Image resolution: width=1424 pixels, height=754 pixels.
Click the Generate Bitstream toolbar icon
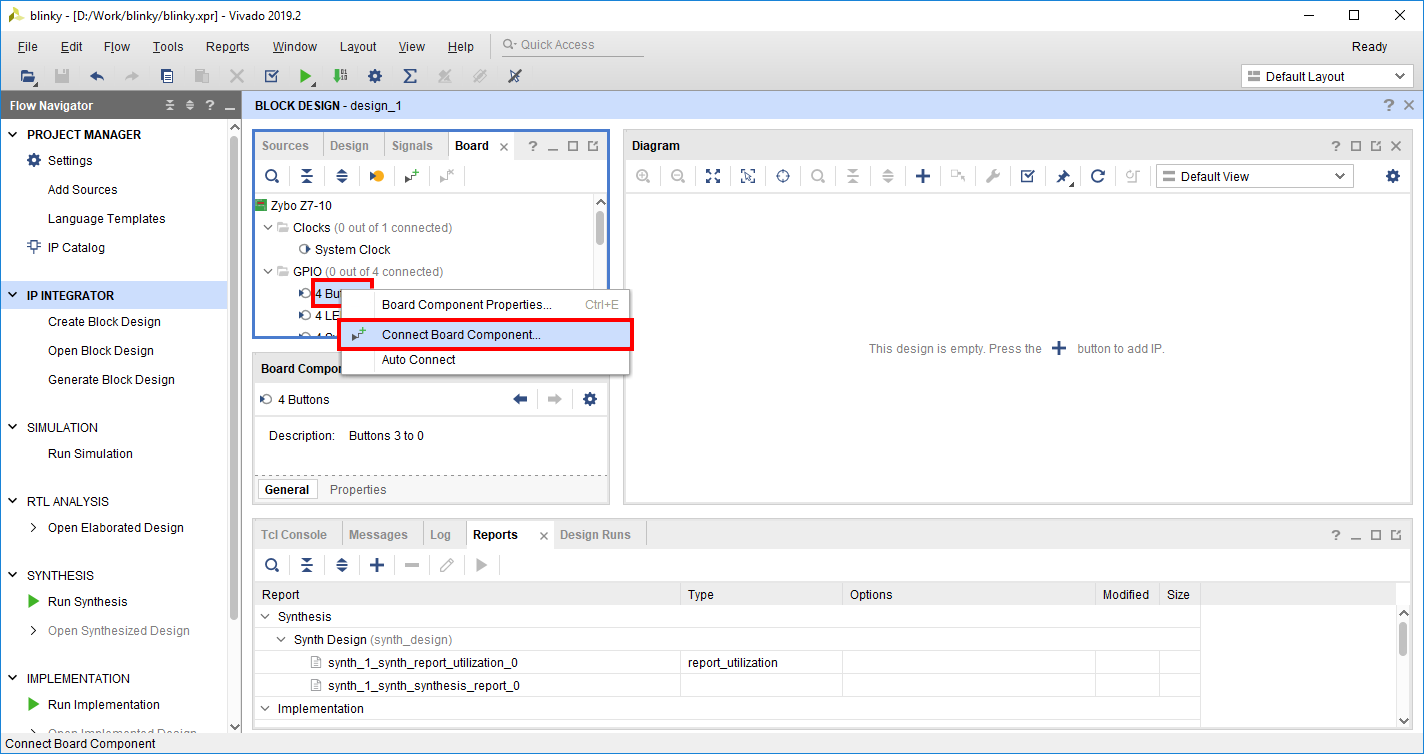(x=340, y=76)
